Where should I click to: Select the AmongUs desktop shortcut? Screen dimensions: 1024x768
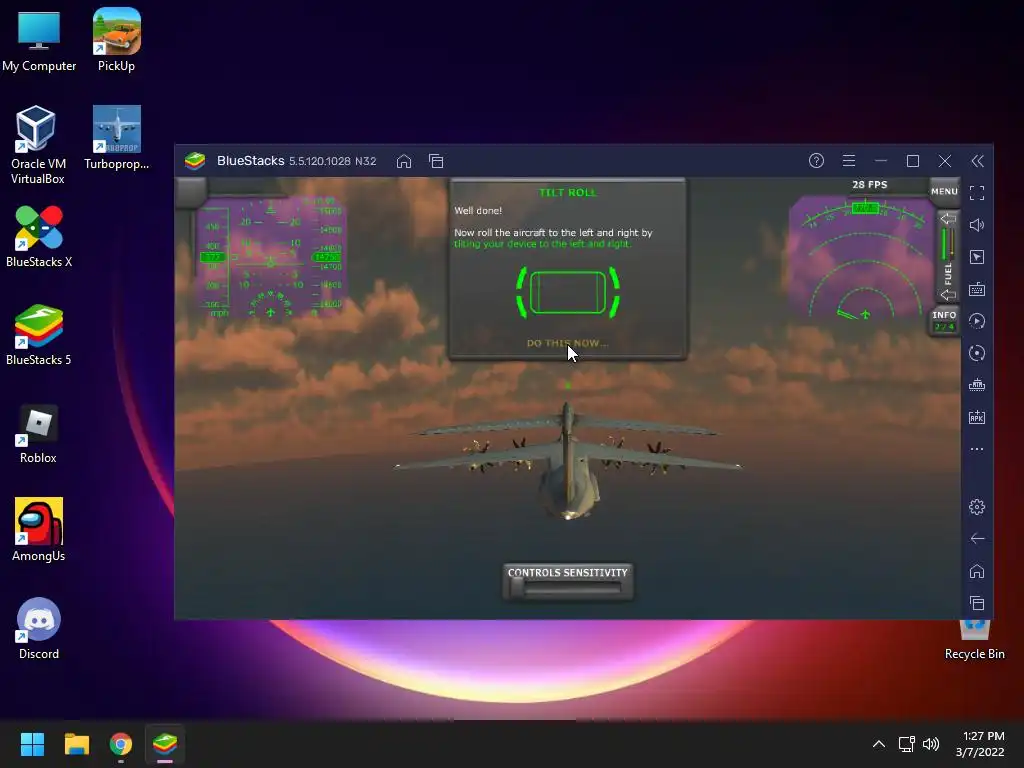point(39,530)
